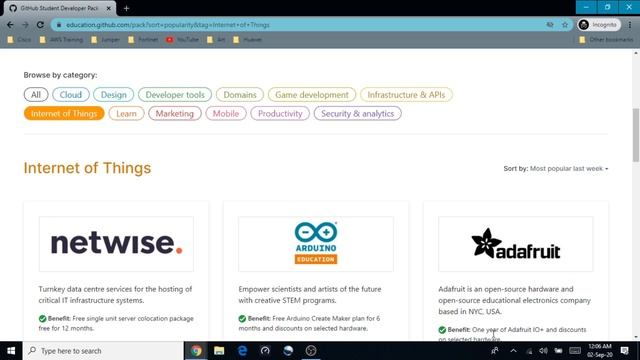The width and height of the screenshot is (640, 360).
Task: Click the server colocation package benefit text
Action: point(116,323)
